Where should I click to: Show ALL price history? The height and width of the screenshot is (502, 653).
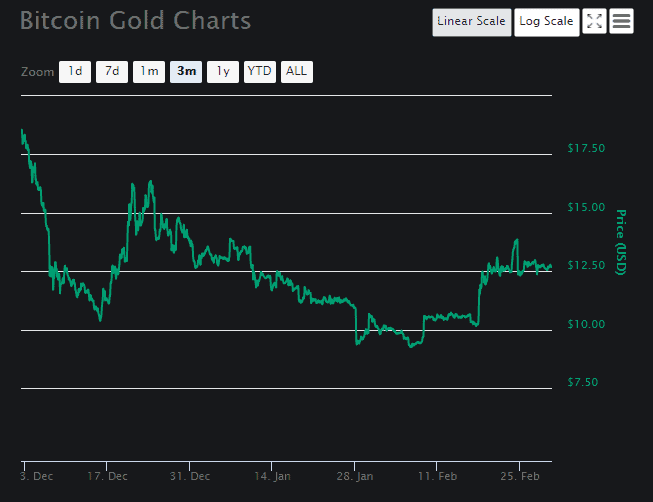pyautogui.click(x=297, y=72)
